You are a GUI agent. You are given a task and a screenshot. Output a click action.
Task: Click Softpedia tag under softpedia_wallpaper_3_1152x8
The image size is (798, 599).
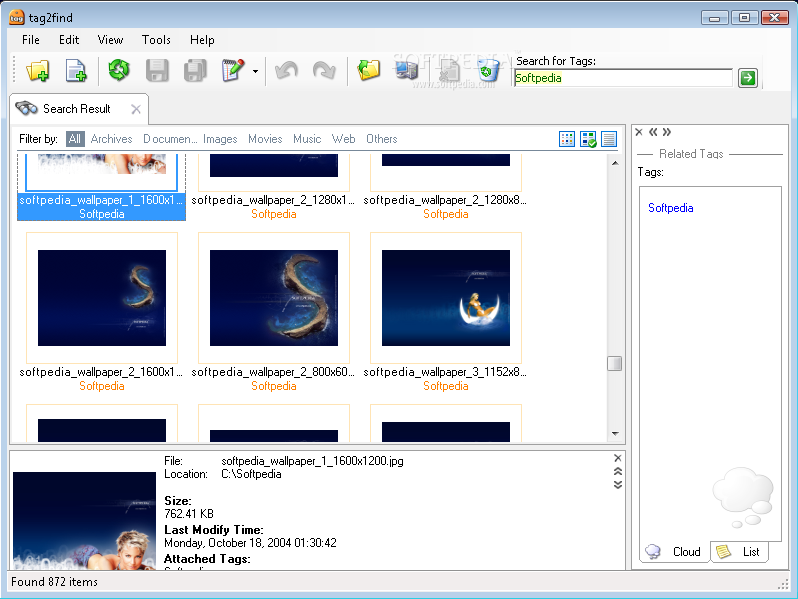tap(446, 386)
